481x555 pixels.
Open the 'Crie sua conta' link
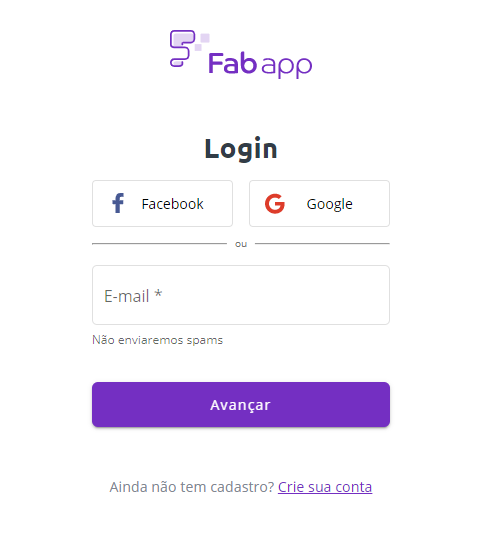pyautogui.click(x=325, y=487)
